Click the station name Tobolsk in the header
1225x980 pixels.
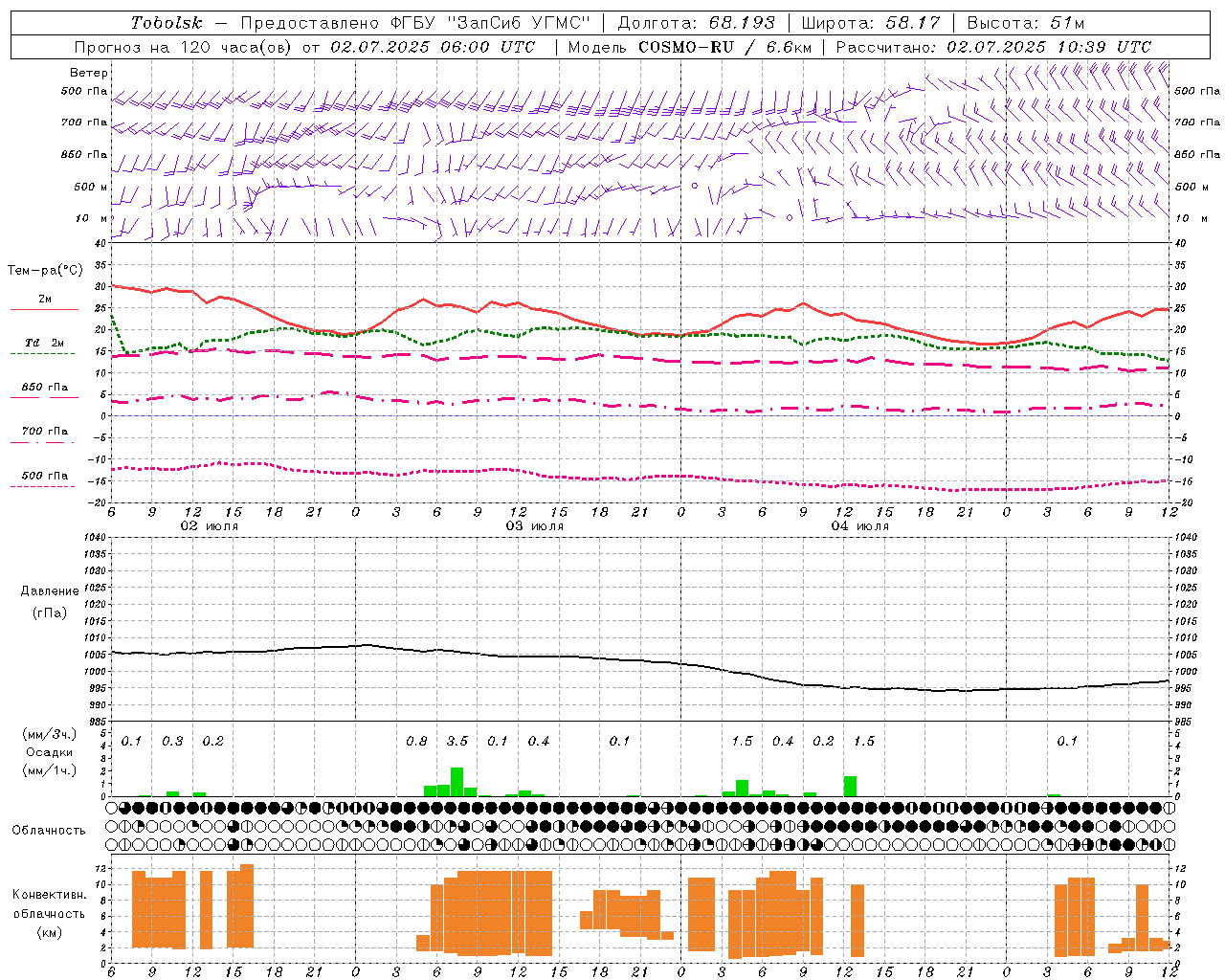(167, 23)
